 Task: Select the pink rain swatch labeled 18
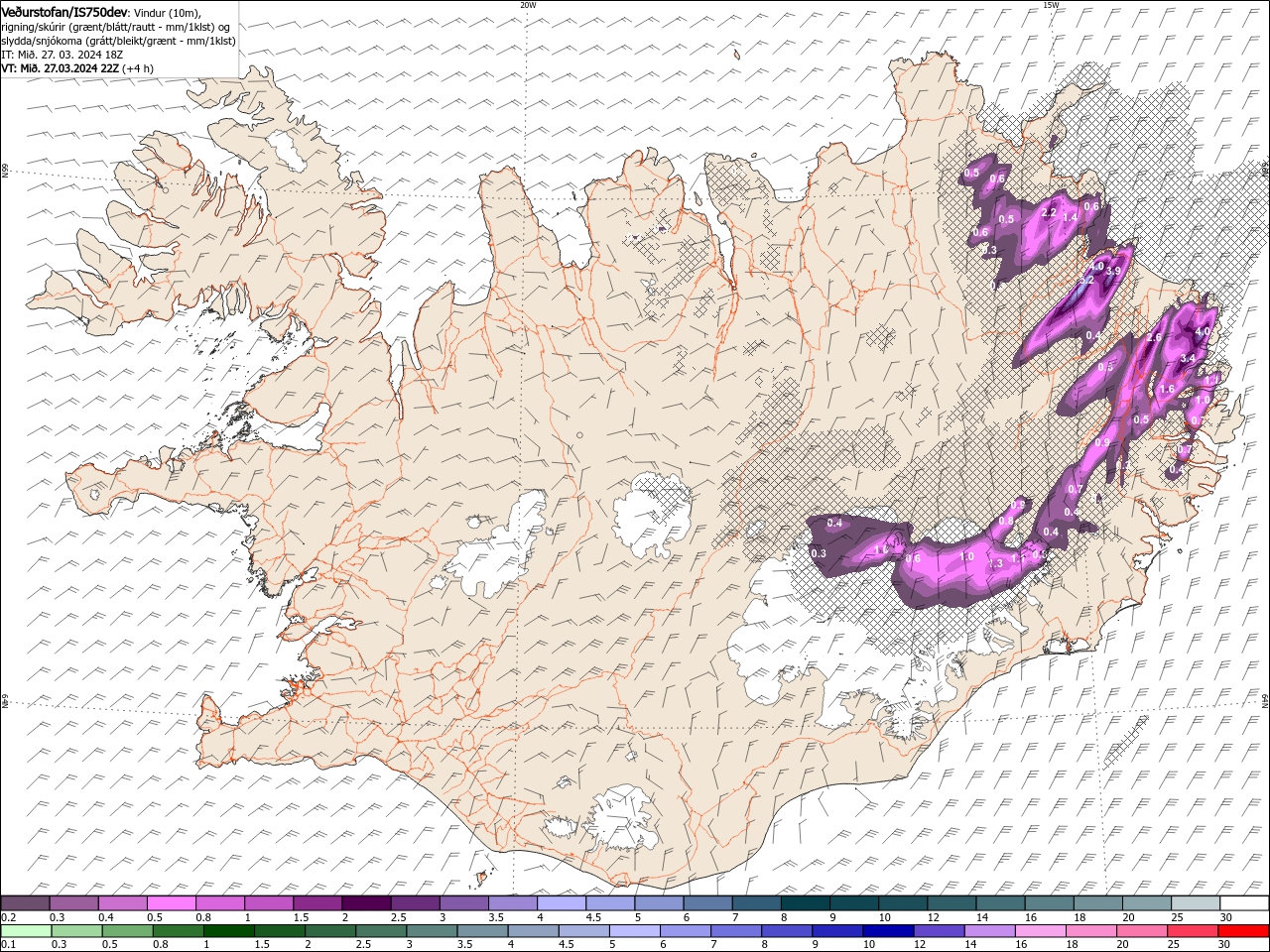1090,931
